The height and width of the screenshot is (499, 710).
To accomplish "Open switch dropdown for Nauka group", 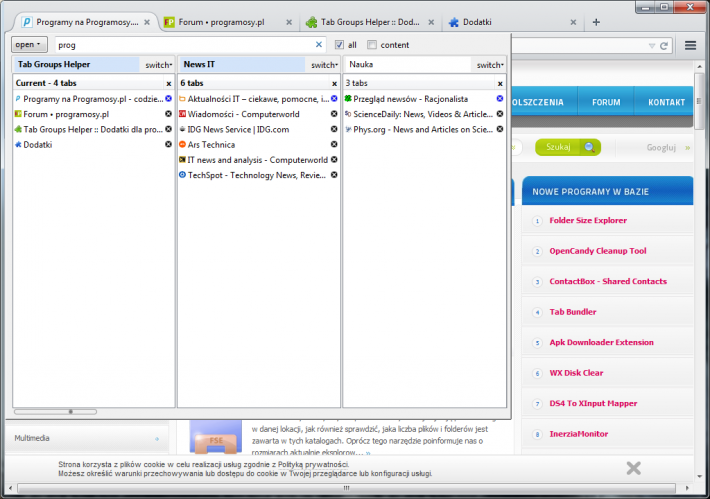I will [490, 65].
